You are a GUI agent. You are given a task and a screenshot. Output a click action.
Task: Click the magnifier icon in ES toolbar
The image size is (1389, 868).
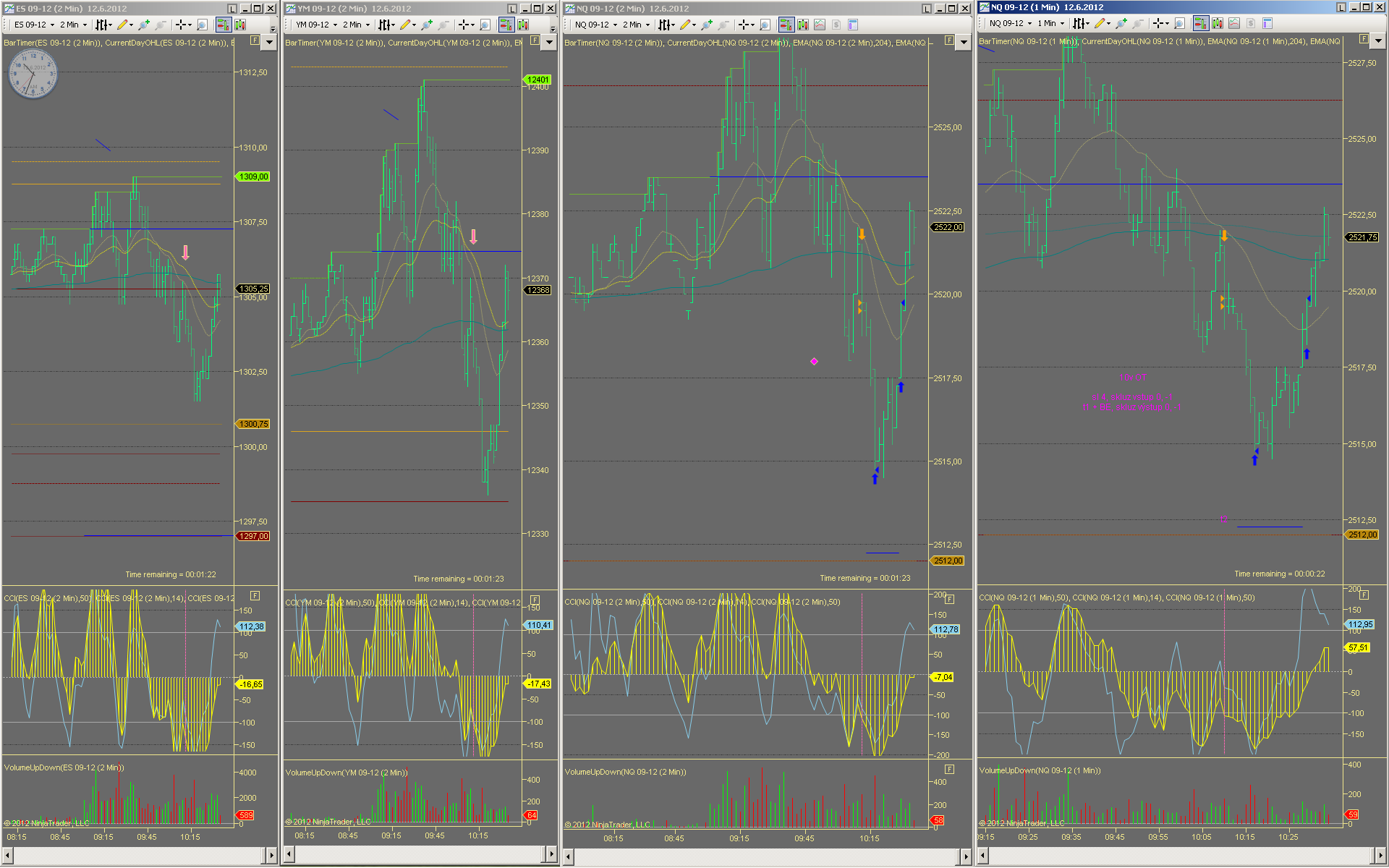pos(202,25)
